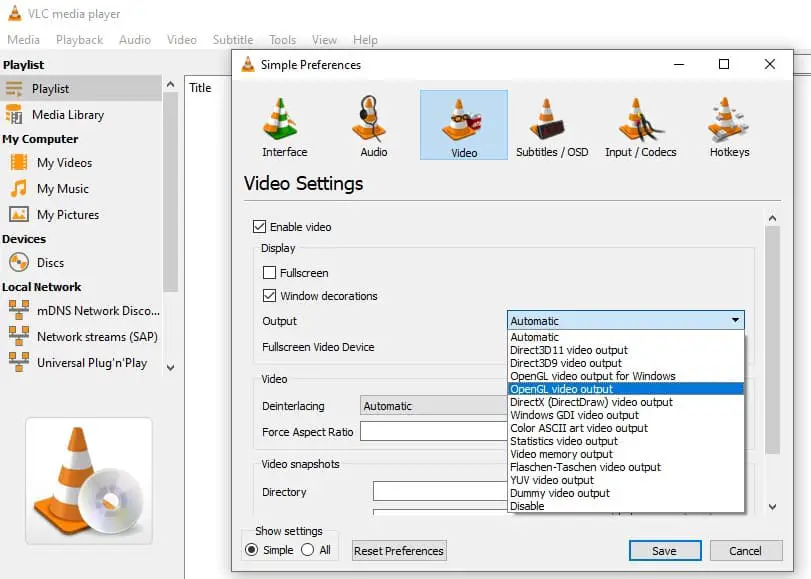Select the My Music icon

pyautogui.click(x=18, y=189)
